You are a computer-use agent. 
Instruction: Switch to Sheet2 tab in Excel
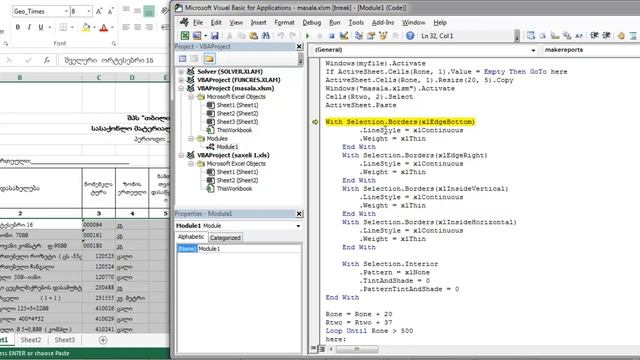tap(31, 340)
